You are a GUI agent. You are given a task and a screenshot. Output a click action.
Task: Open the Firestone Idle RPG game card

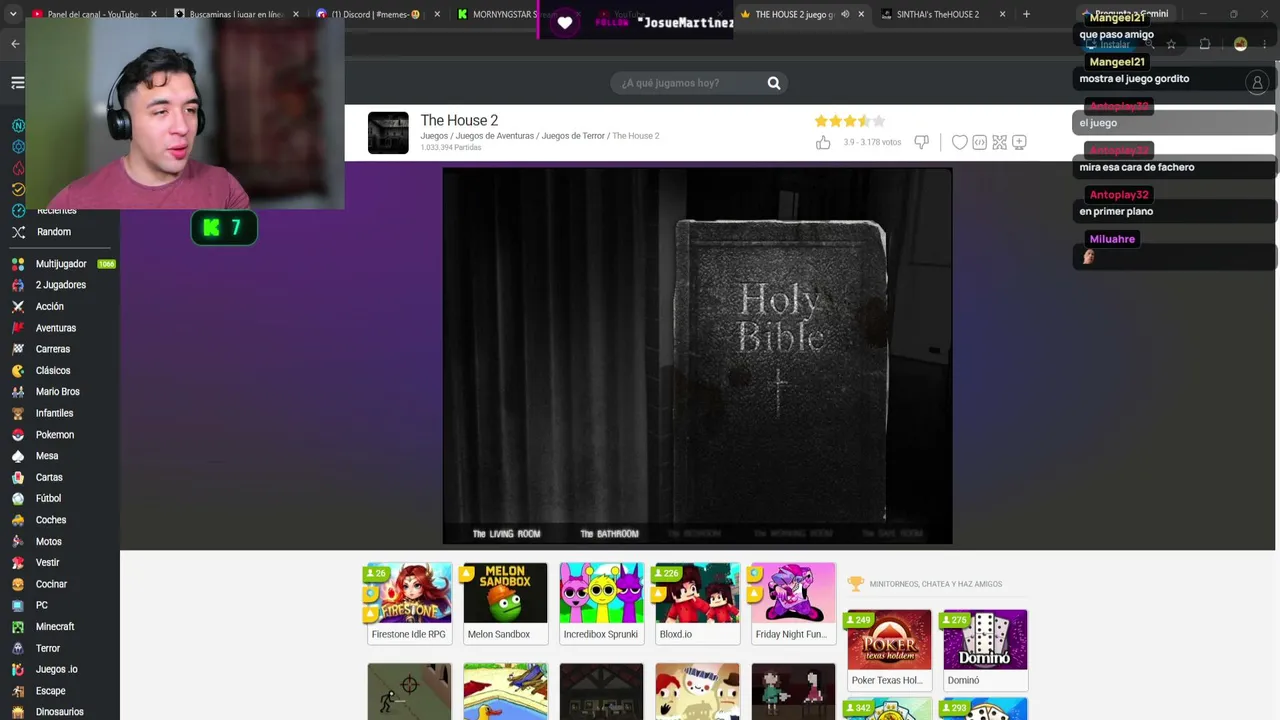(409, 604)
